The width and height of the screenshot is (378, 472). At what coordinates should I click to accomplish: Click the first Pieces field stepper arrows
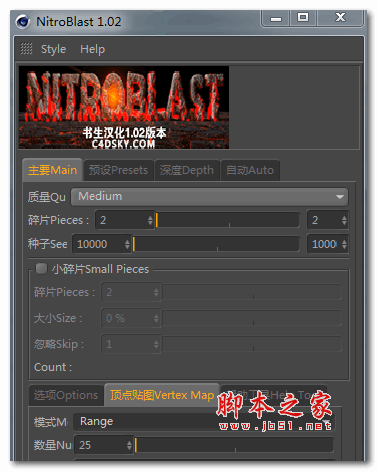(150, 220)
